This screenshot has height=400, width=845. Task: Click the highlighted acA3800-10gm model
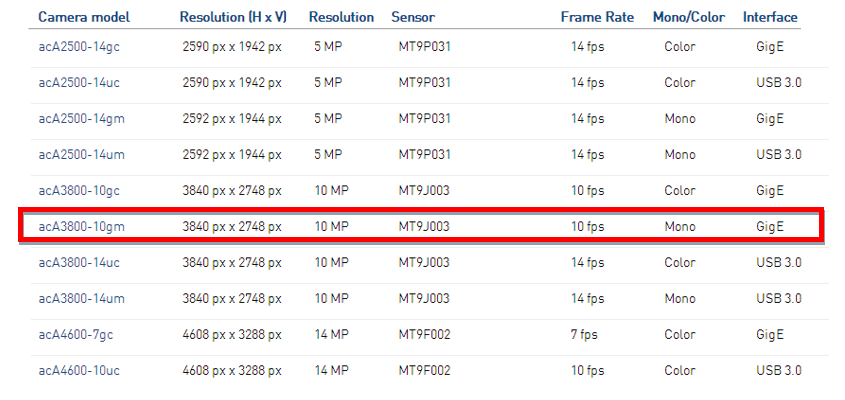82,227
